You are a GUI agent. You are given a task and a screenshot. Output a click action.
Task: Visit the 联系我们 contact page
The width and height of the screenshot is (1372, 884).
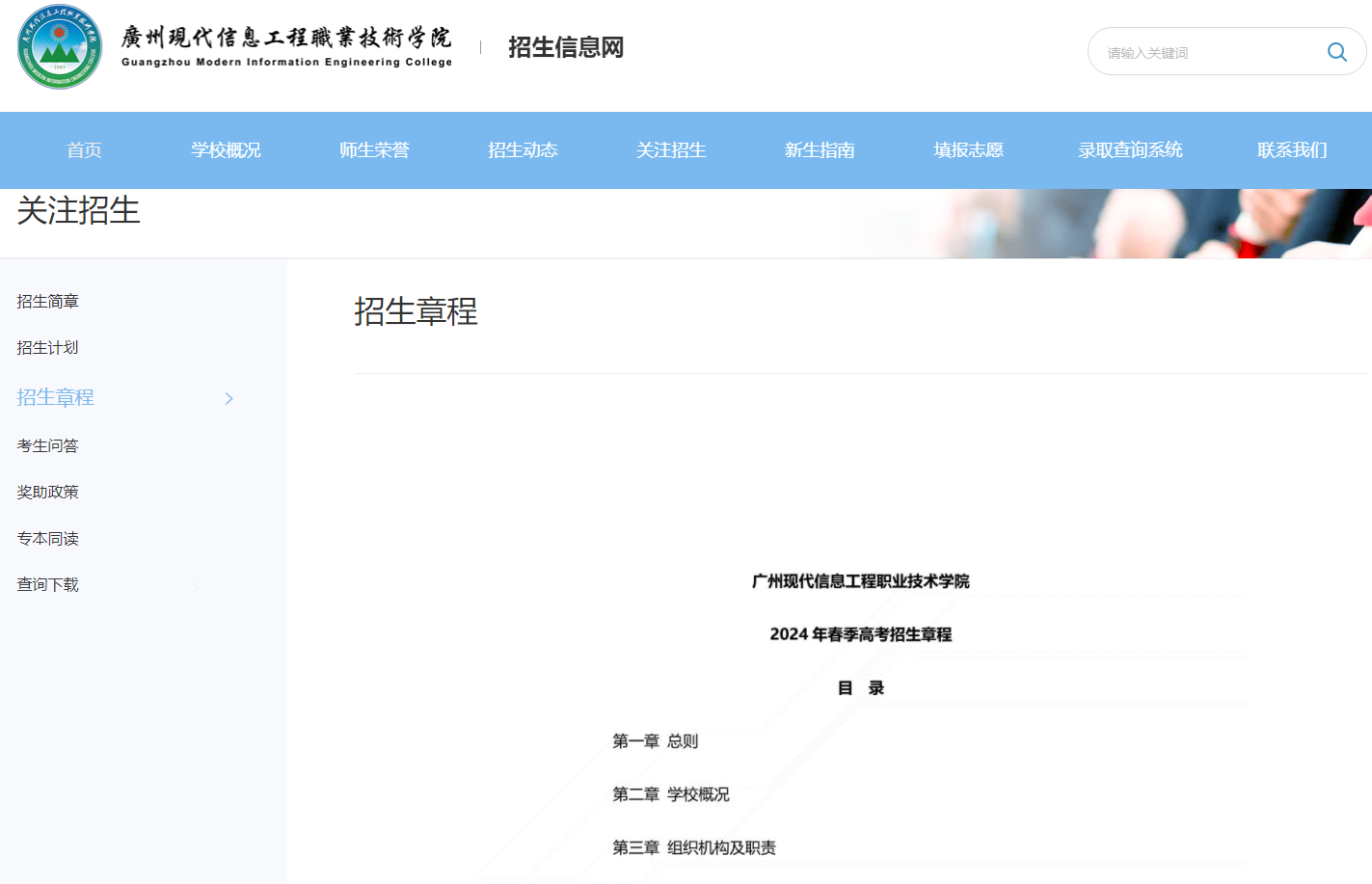point(1291,150)
